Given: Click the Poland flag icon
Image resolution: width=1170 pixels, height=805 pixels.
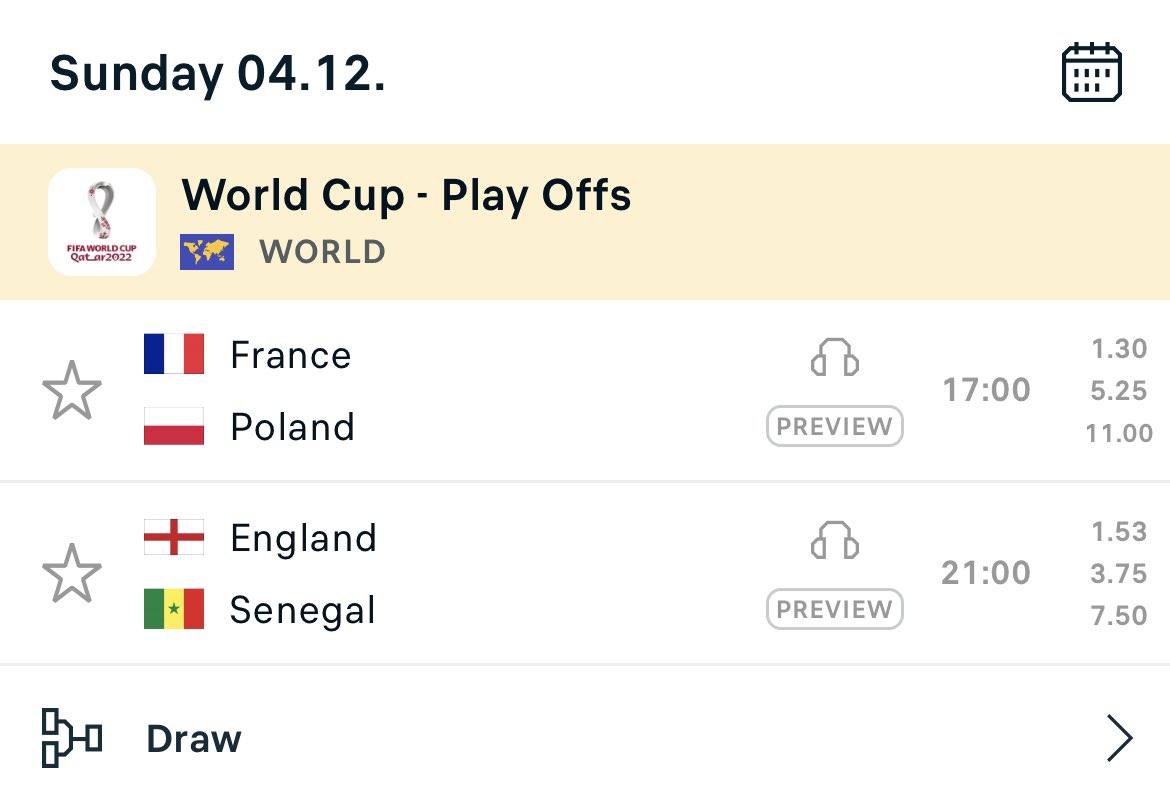Looking at the screenshot, I should point(174,426).
